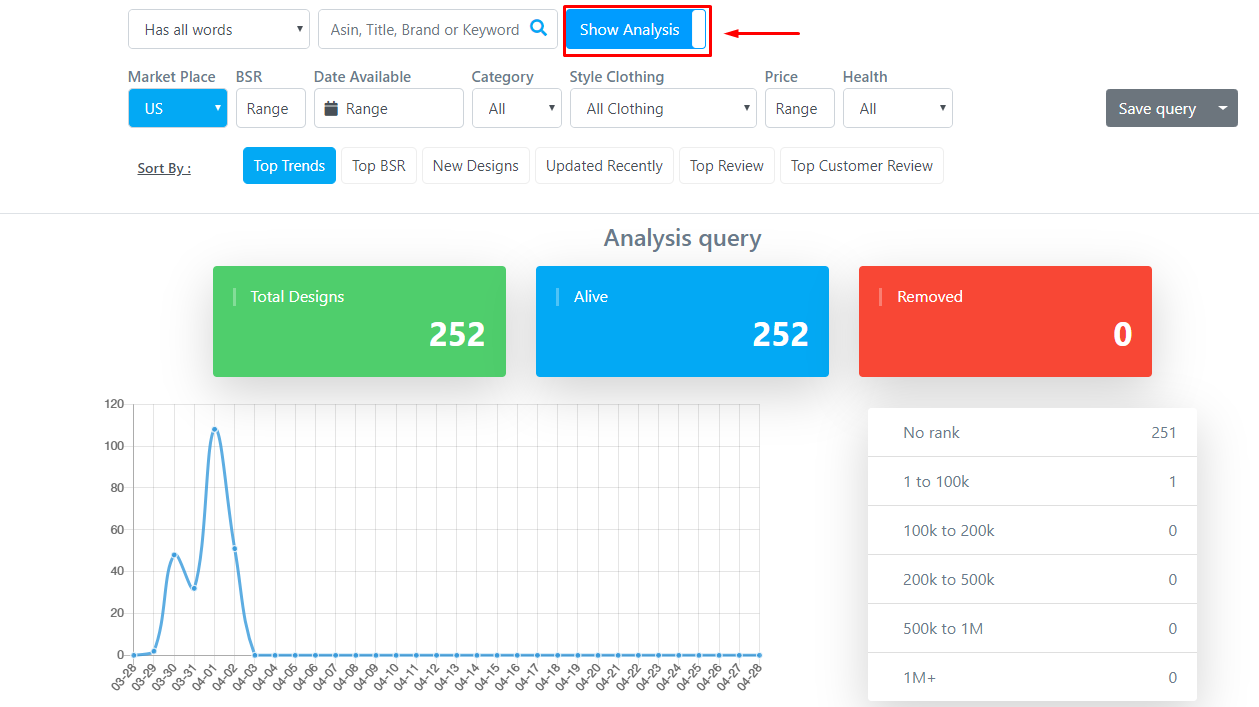Focus the Asin, Title, Brand keyword search box
The width and height of the screenshot is (1259, 707).
tap(424, 30)
